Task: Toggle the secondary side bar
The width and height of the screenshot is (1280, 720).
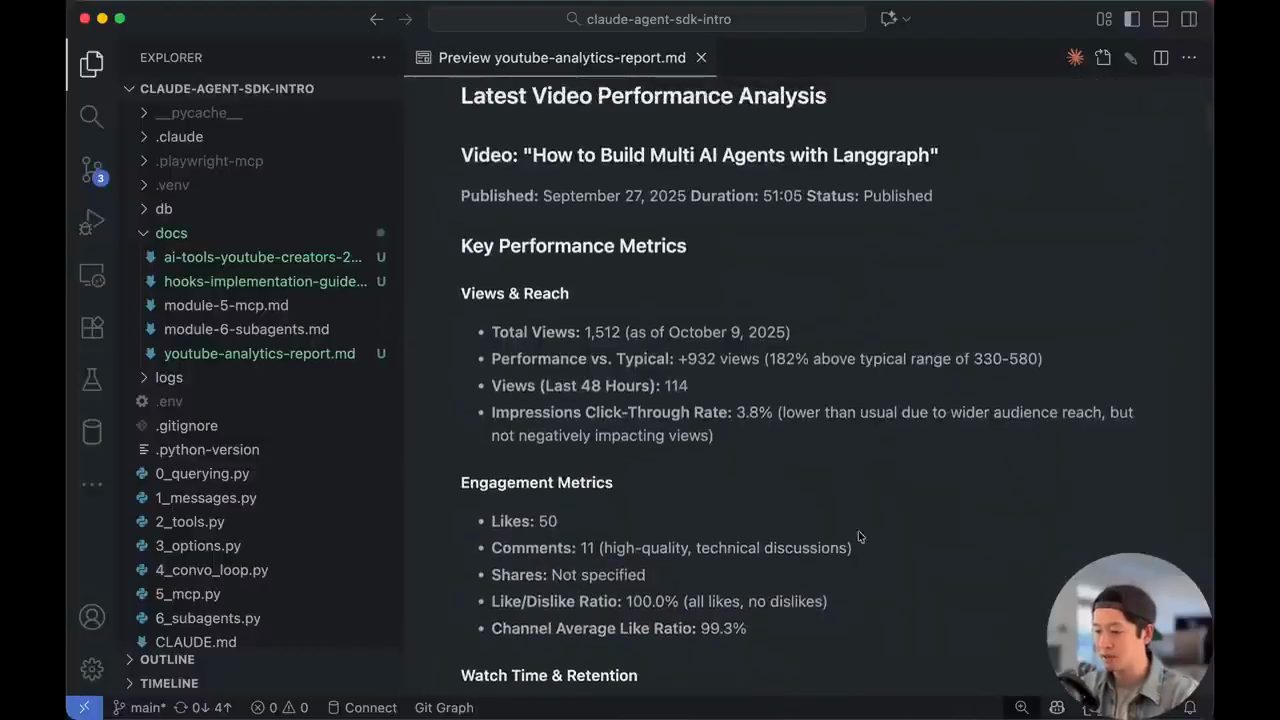Action: 1189,19
